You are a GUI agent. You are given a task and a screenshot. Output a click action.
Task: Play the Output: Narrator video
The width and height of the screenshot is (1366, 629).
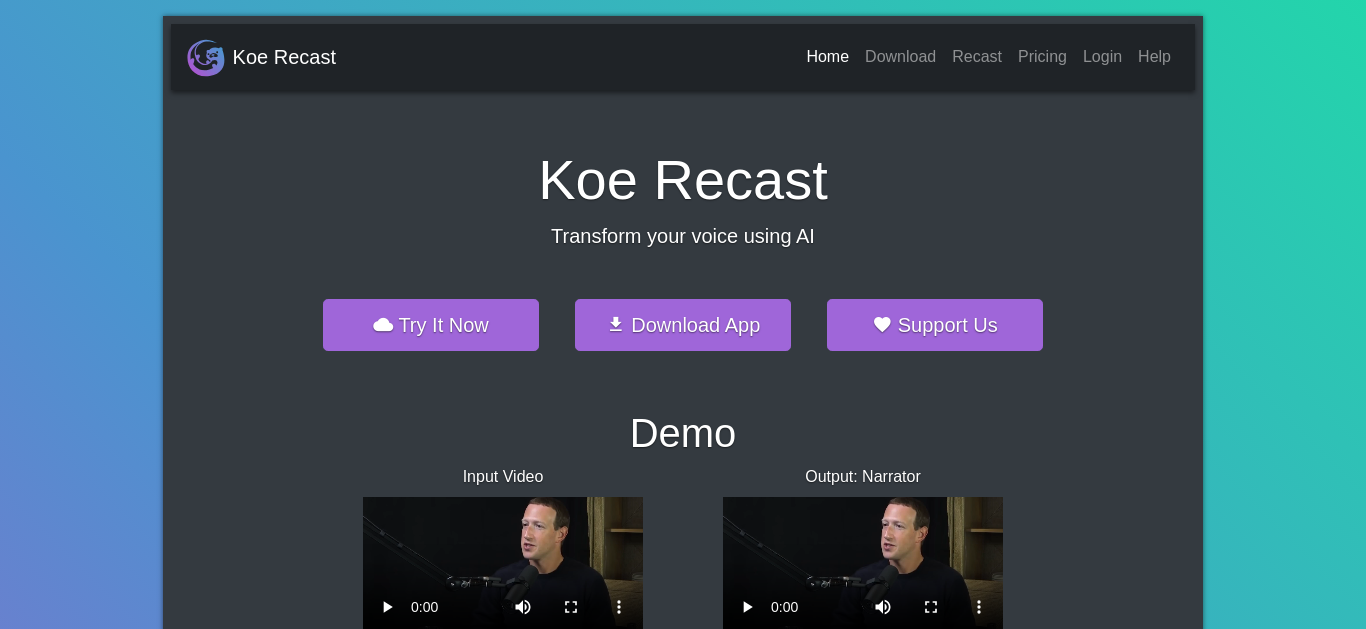pos(748,607)
